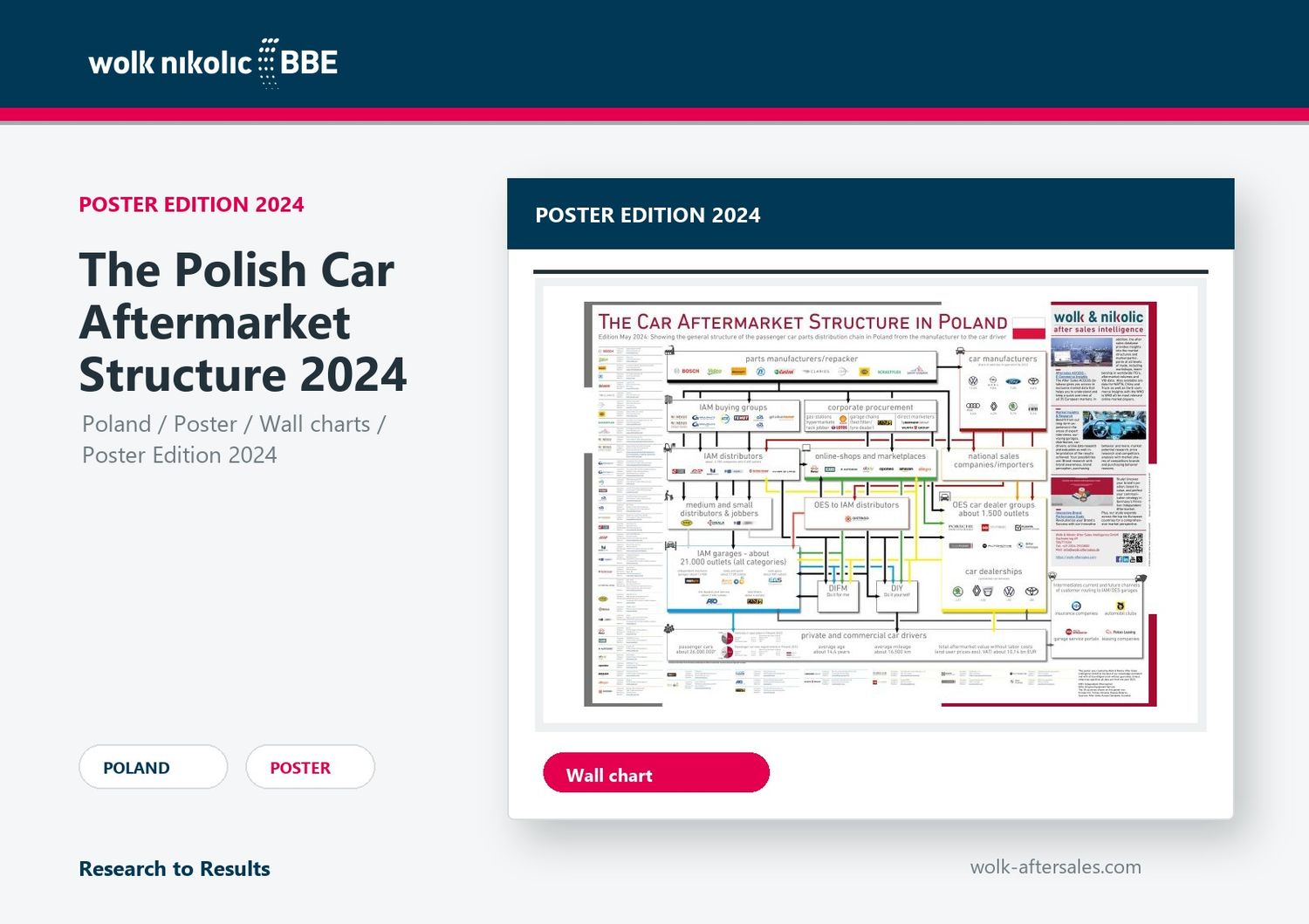Click the 'IAM distributors' box in poster

click(x=733, y=463)
